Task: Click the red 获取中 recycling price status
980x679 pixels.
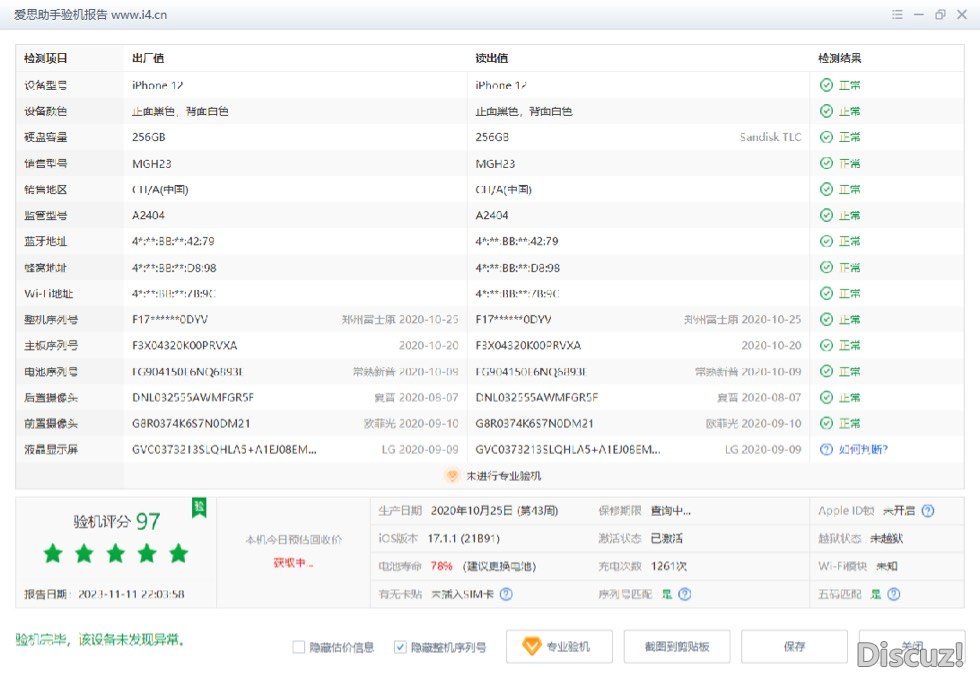Action: (294, 563)
